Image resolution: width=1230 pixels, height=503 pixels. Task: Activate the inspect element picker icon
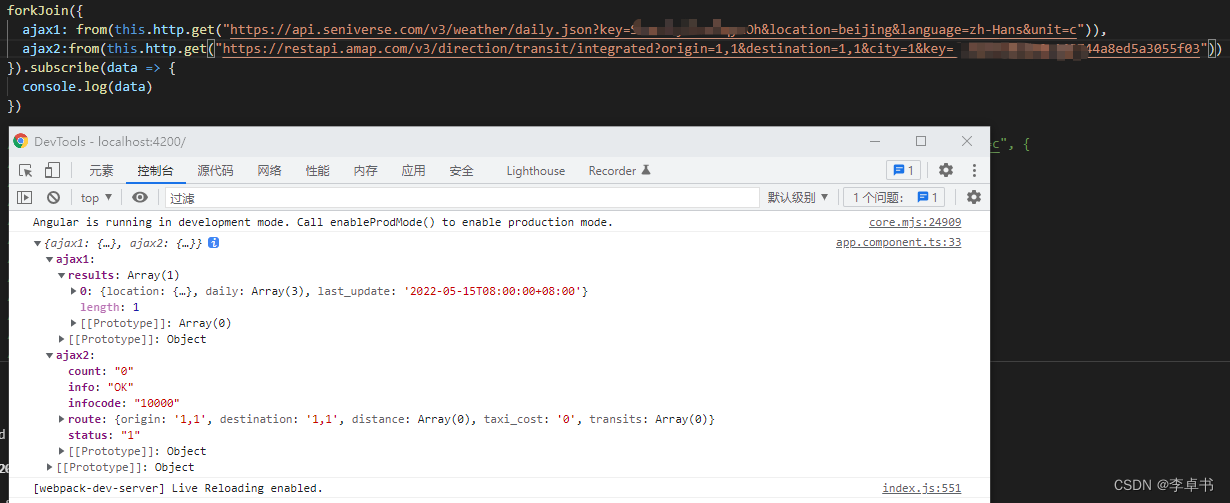pyautogui.click(x=26, y=171)
